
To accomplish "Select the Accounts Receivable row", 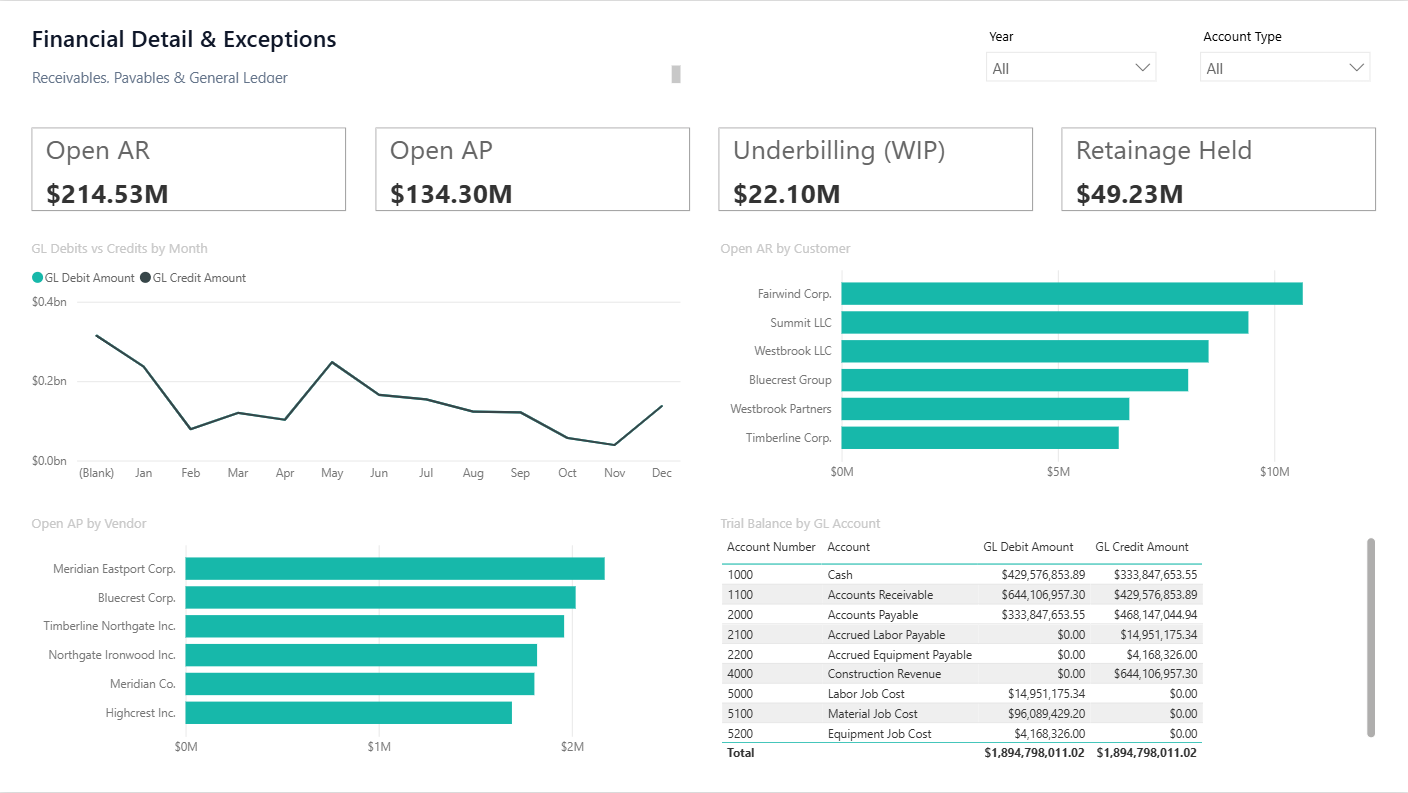I will tap(962, 595).
